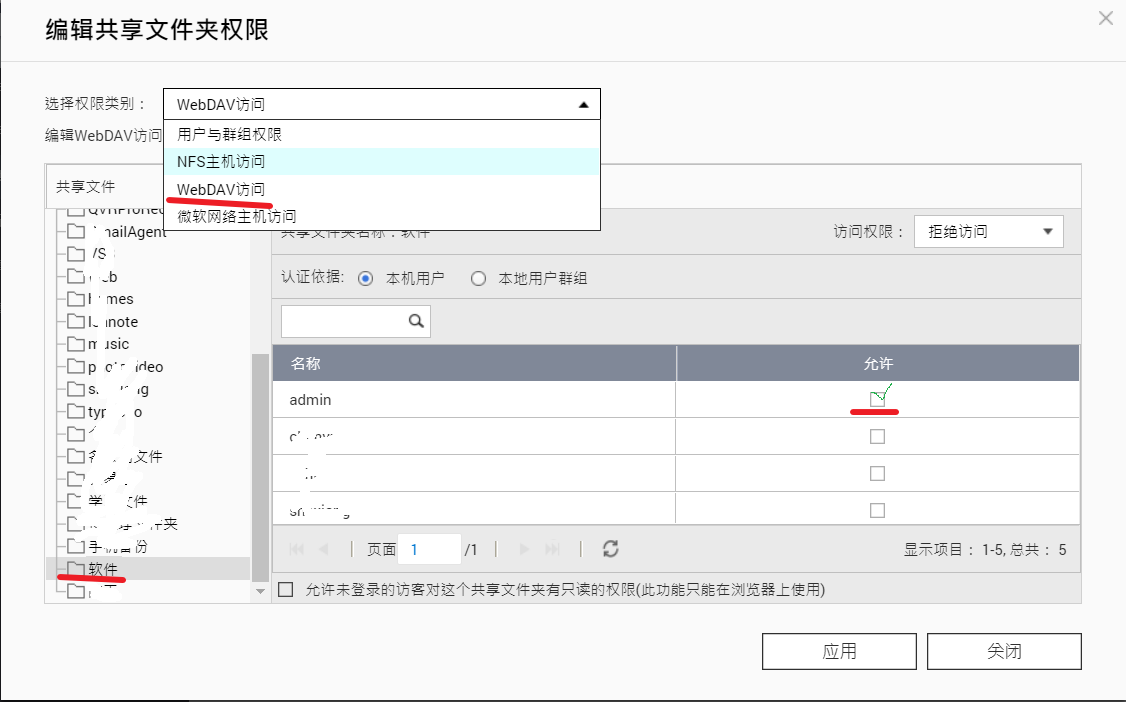This screenshot has height=702, width=1126.
Task: Click the refresh icon below the user list
Action: pyautogui.click(x=609, y=548)
